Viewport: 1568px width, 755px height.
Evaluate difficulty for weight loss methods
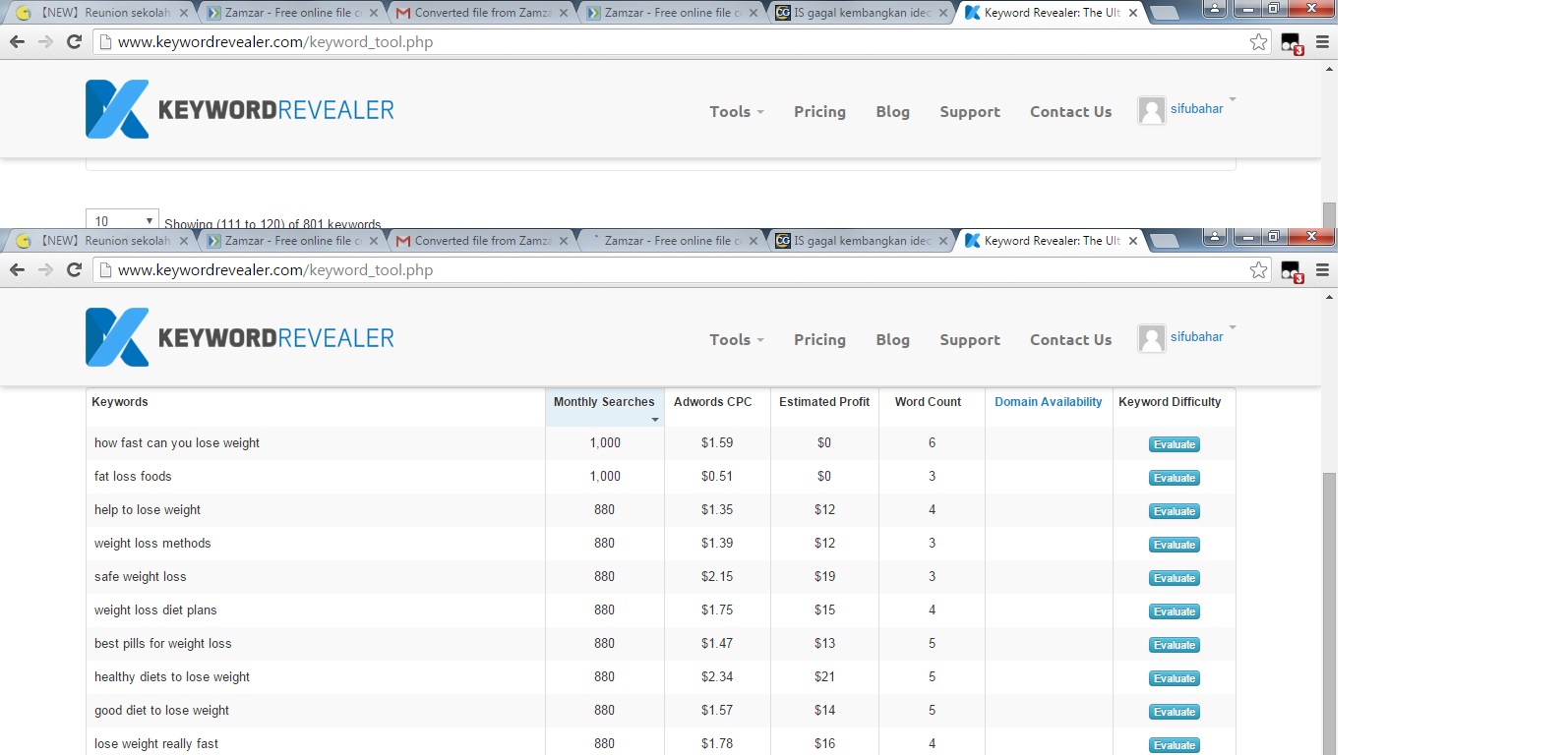[x=1175, y=545]
